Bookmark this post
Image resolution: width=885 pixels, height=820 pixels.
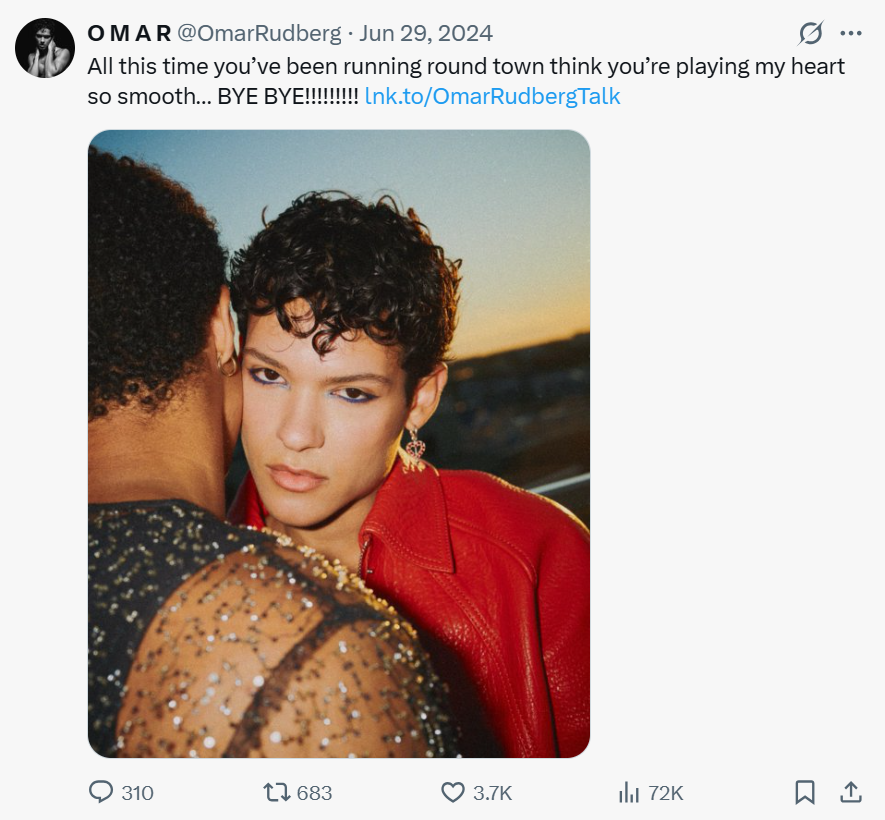click(x=805, y=792)
